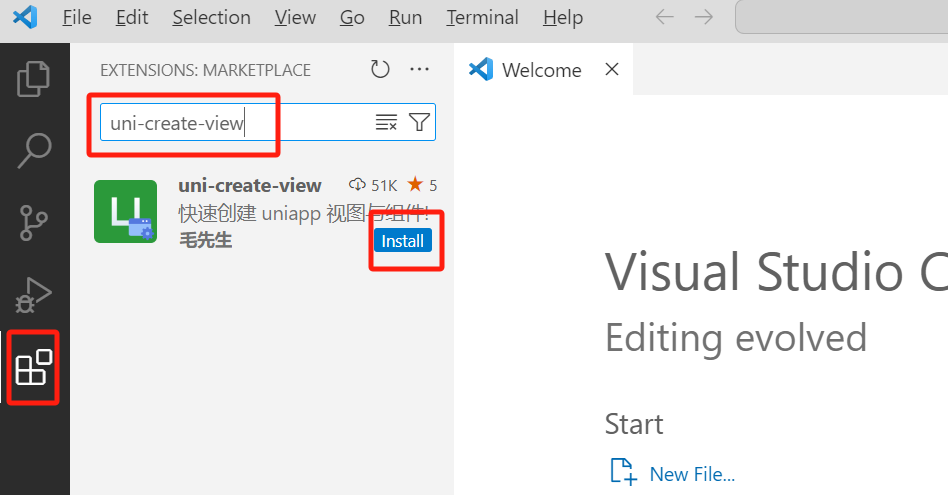This screenshot has height=495, width=948.
Task: Open the extension filter options
Action: pos(419,122)
